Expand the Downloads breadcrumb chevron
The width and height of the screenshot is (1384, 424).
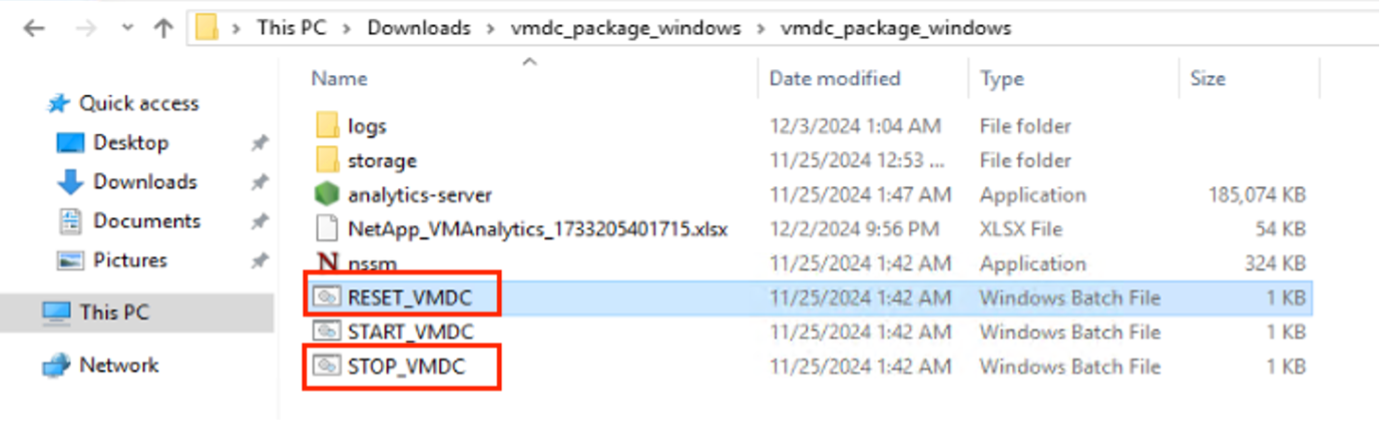(x=490, y=28)
